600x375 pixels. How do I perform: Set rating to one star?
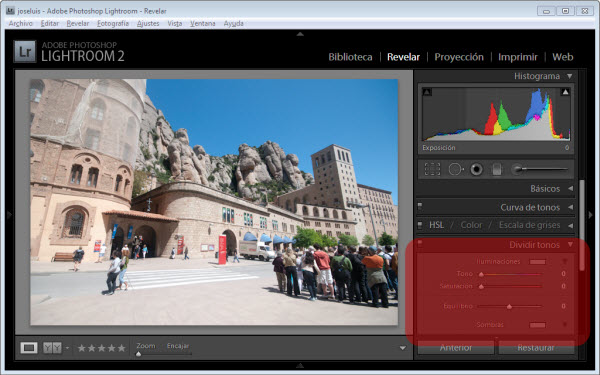(x=82, y=348)
